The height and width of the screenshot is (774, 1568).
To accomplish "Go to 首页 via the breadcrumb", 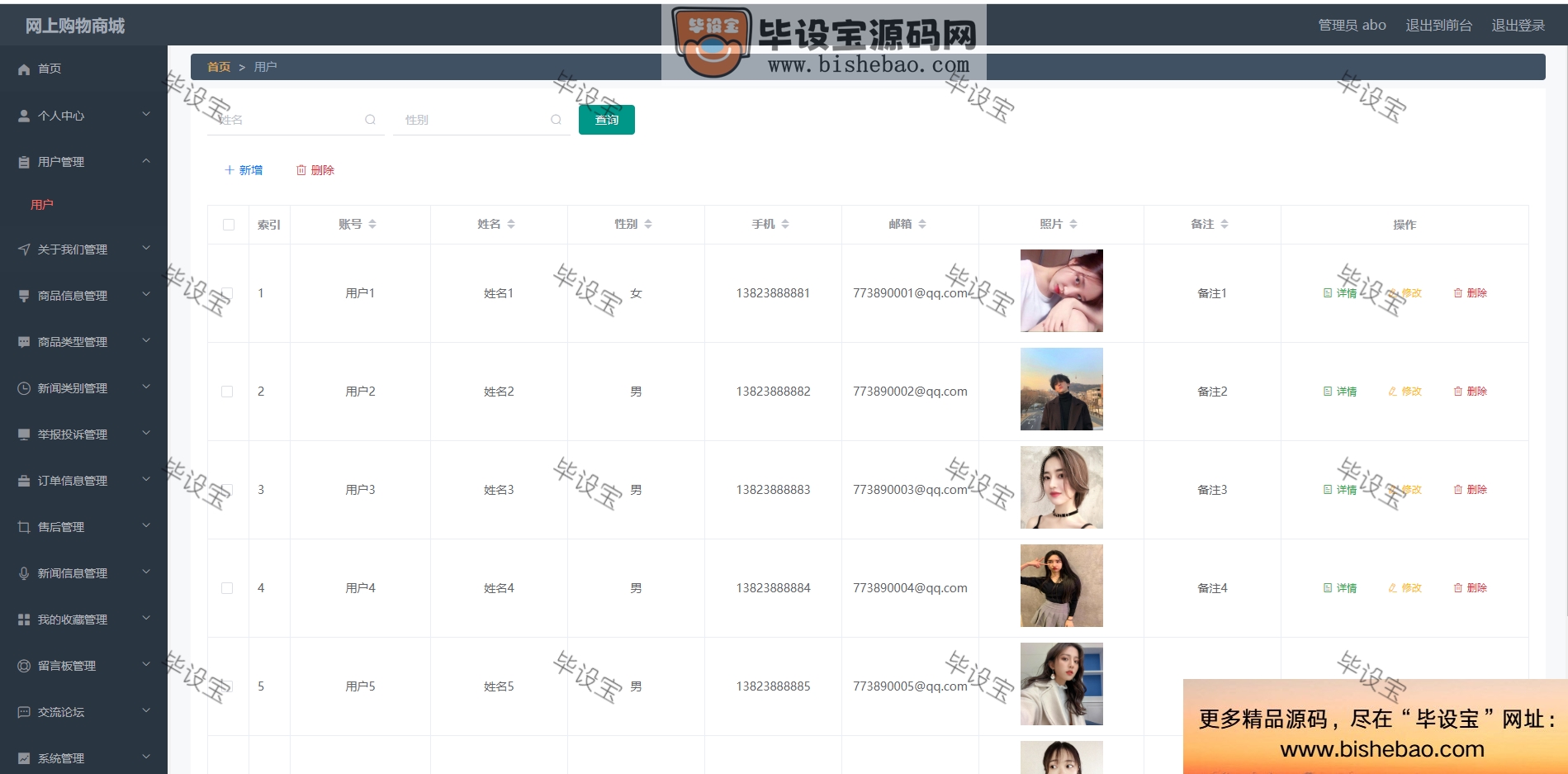I will pos(219,67).
